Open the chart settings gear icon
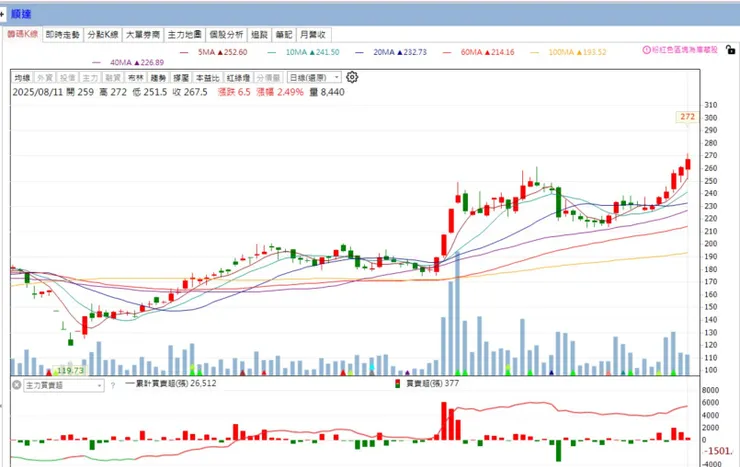This screenshot has height=467, width=740. [x=352, y=77]
